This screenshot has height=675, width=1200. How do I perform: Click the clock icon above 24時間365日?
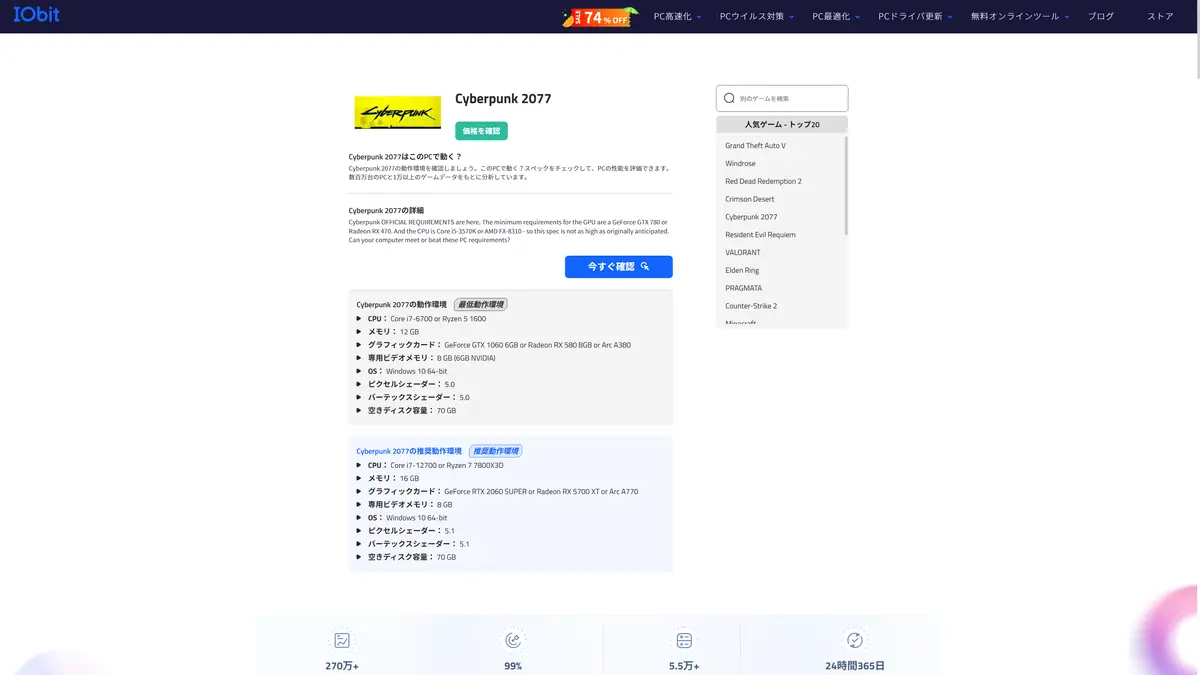[x=855, y=640]
